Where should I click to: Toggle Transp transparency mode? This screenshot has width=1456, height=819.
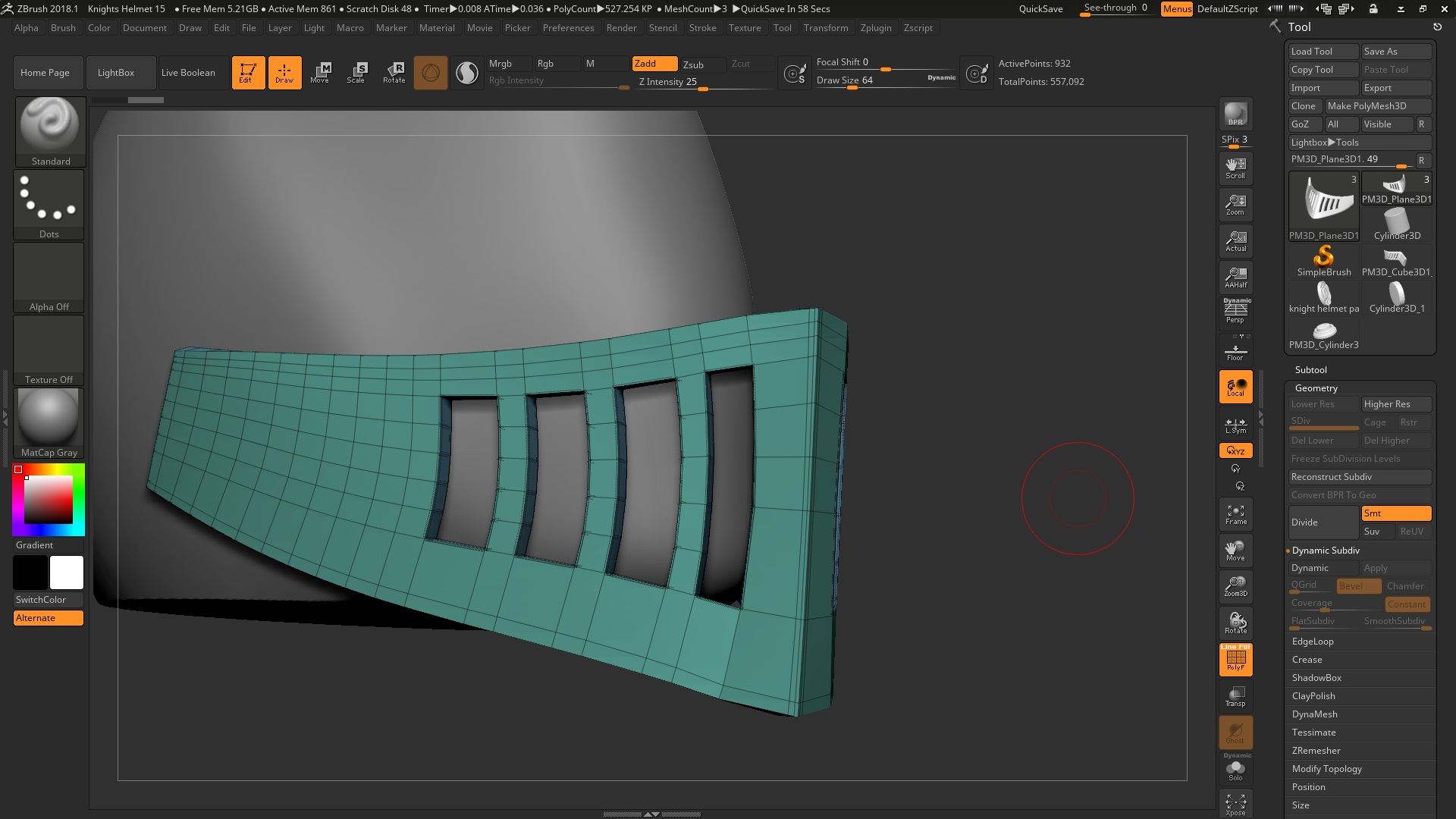(x=1235, y=696)
